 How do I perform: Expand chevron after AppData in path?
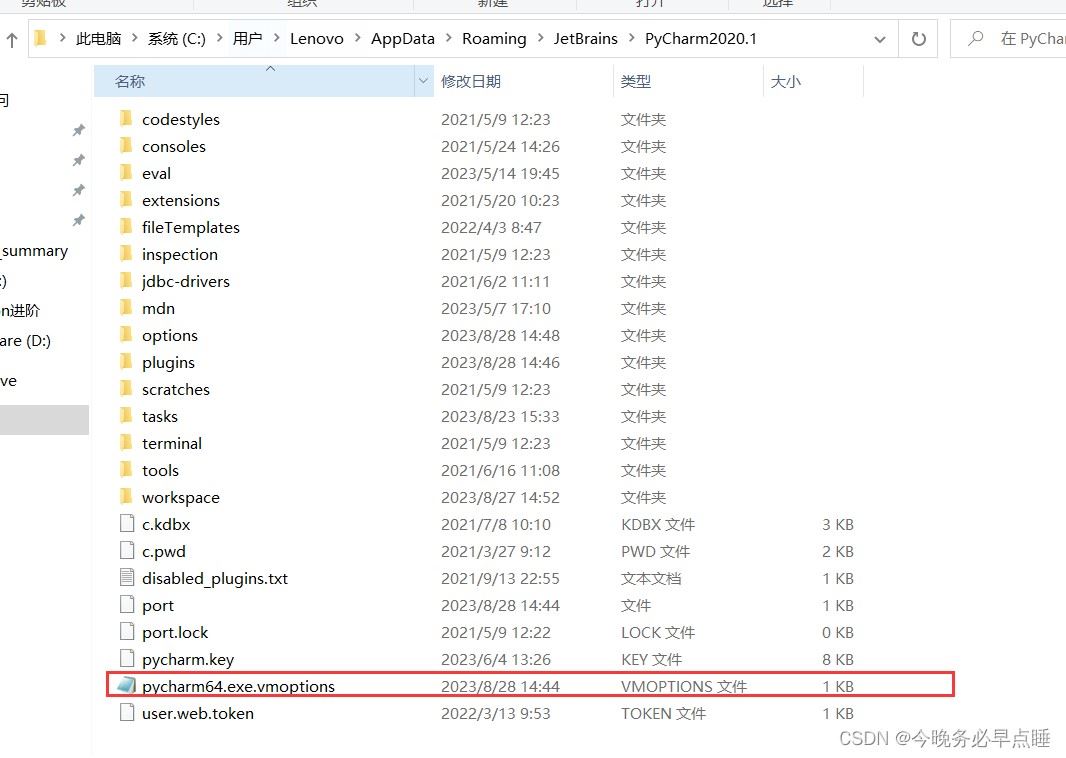tap(448, 38)
